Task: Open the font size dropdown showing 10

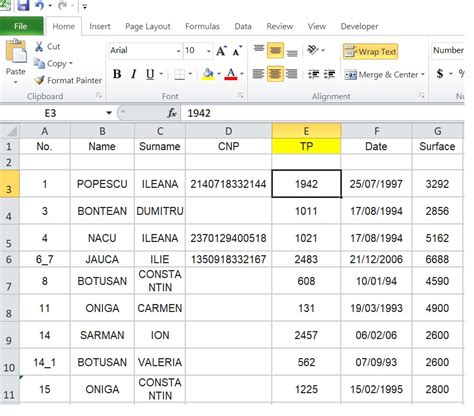Action: point(209,51)
